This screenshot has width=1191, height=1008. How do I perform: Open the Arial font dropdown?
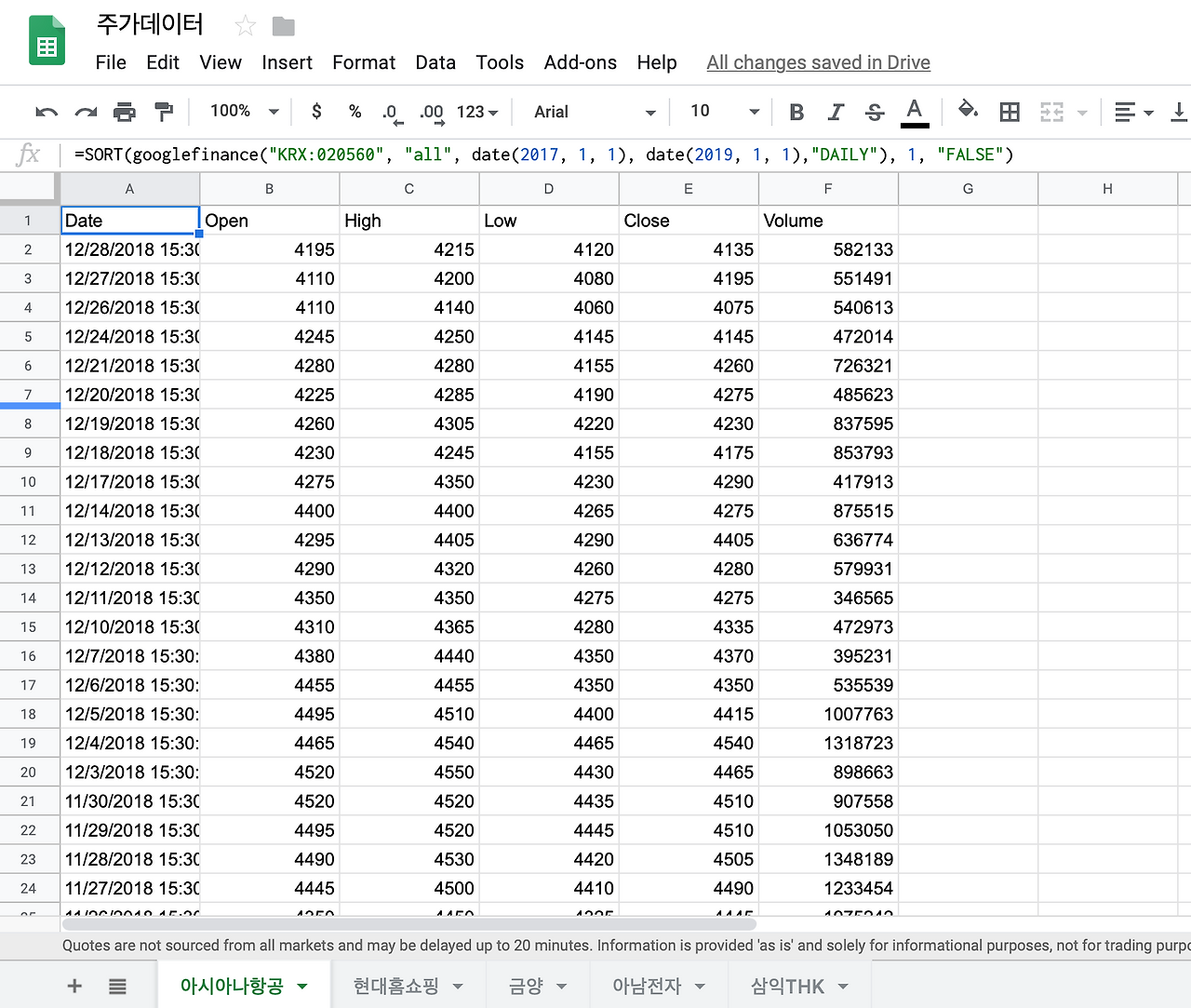tap(595, 112)
